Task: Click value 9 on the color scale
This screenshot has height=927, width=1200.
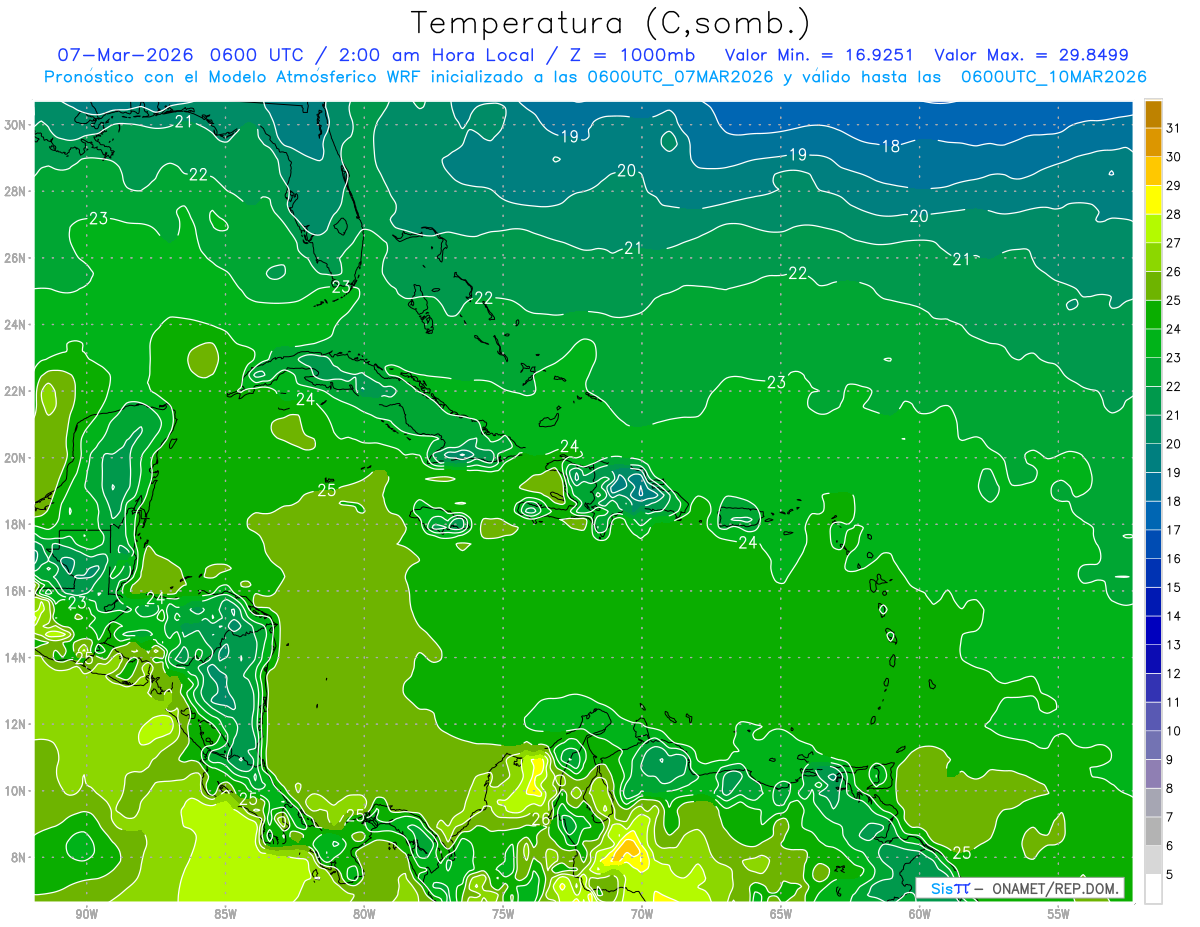Action: point(1170,761)
